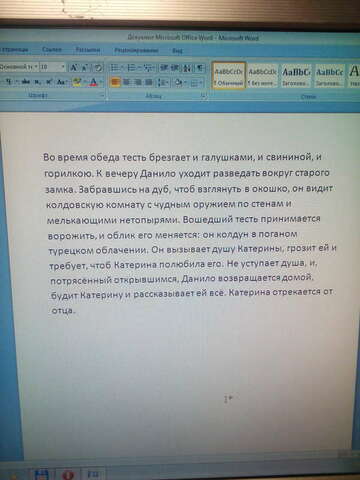Toggle justify alignment button

[149, 82]
